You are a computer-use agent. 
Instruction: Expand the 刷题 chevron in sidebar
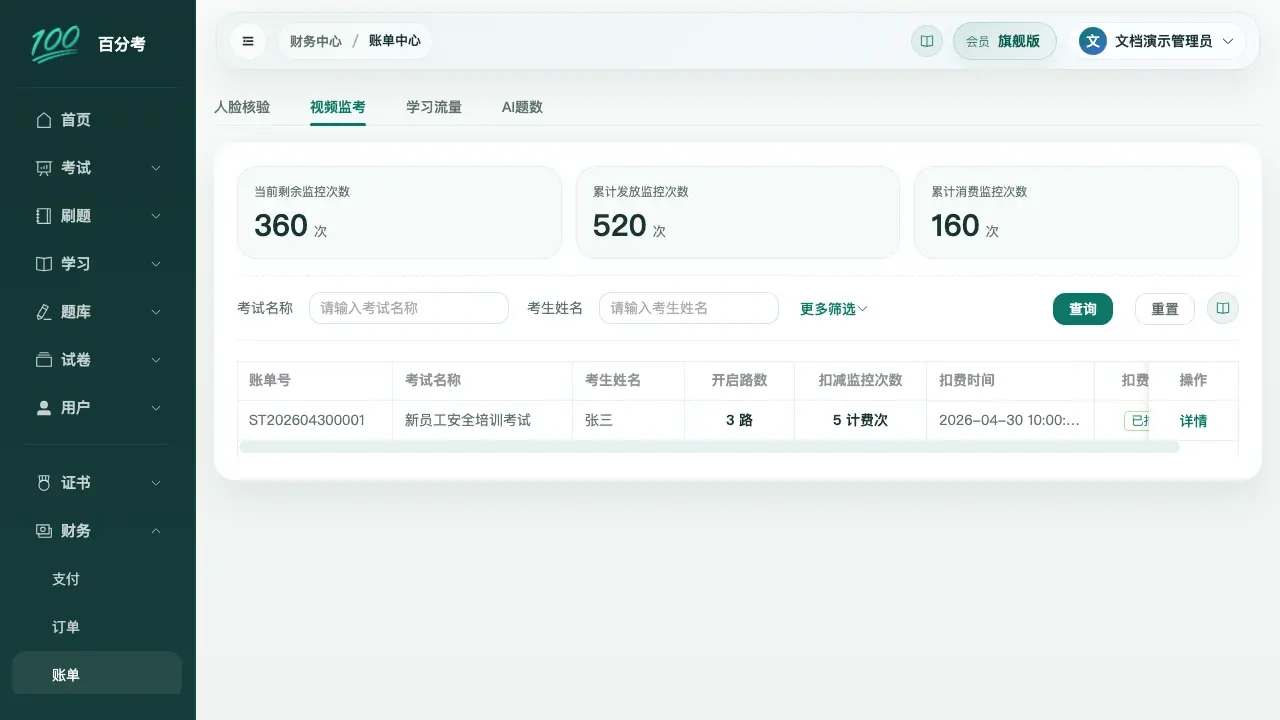[x=156, y=216]
